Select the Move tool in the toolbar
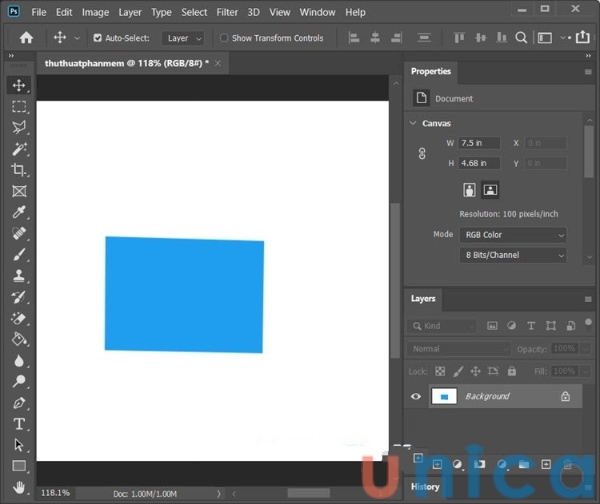The height and width of the screenshot is (504, 600). pyautogui.click(x=19, y=85)
